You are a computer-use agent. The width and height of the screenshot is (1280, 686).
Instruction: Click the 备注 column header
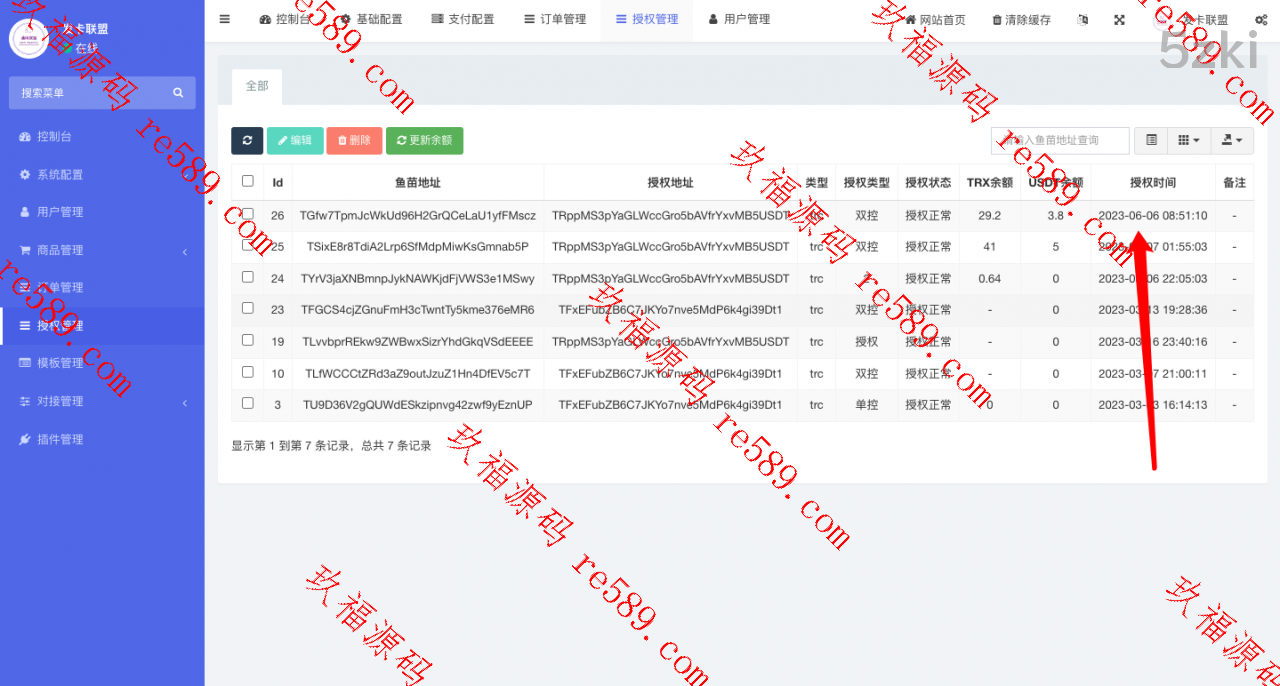pos(1235,183)
